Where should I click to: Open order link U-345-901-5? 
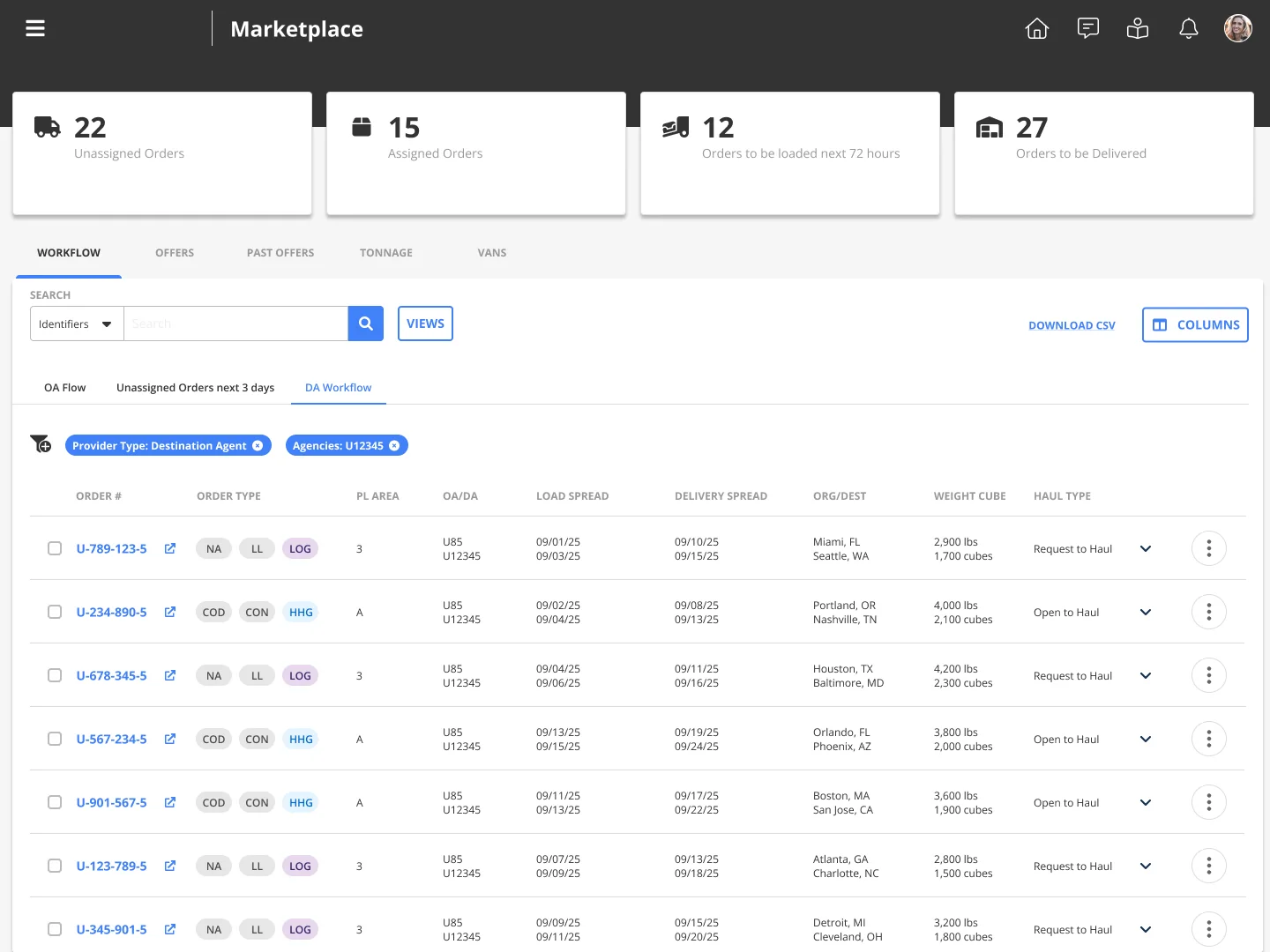pyautogui.click(x=112, y=929)
